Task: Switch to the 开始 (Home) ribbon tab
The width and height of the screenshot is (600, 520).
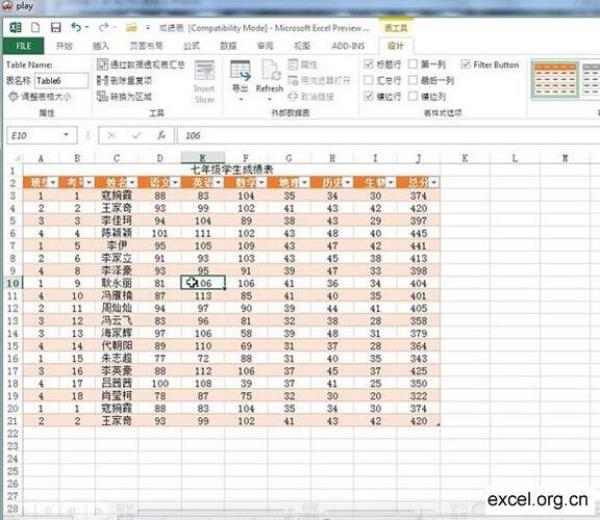Action: pos(64,46)
